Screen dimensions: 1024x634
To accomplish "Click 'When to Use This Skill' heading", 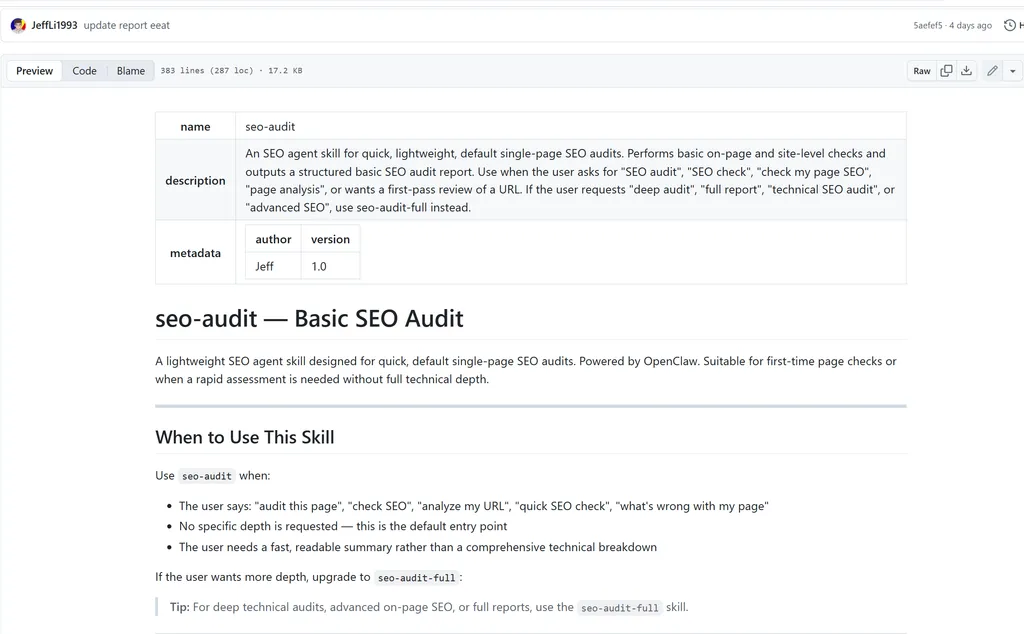I will (245, 437).
